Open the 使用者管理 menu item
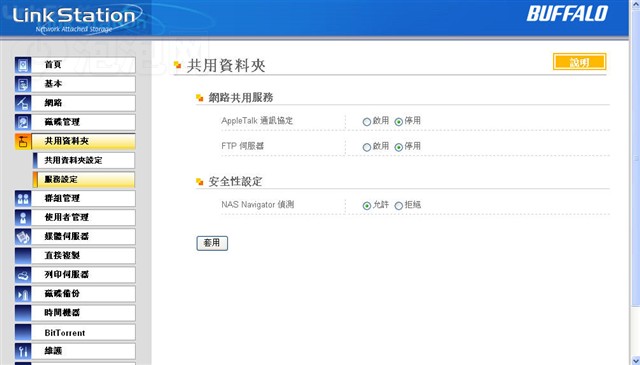 (x=83, y=218)
